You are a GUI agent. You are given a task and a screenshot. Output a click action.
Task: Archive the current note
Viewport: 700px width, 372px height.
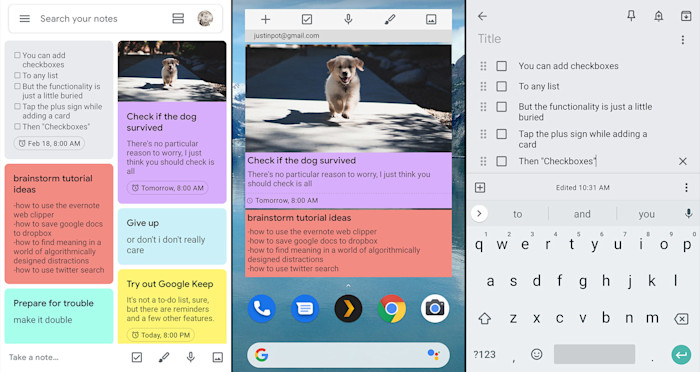pos(686,16)
